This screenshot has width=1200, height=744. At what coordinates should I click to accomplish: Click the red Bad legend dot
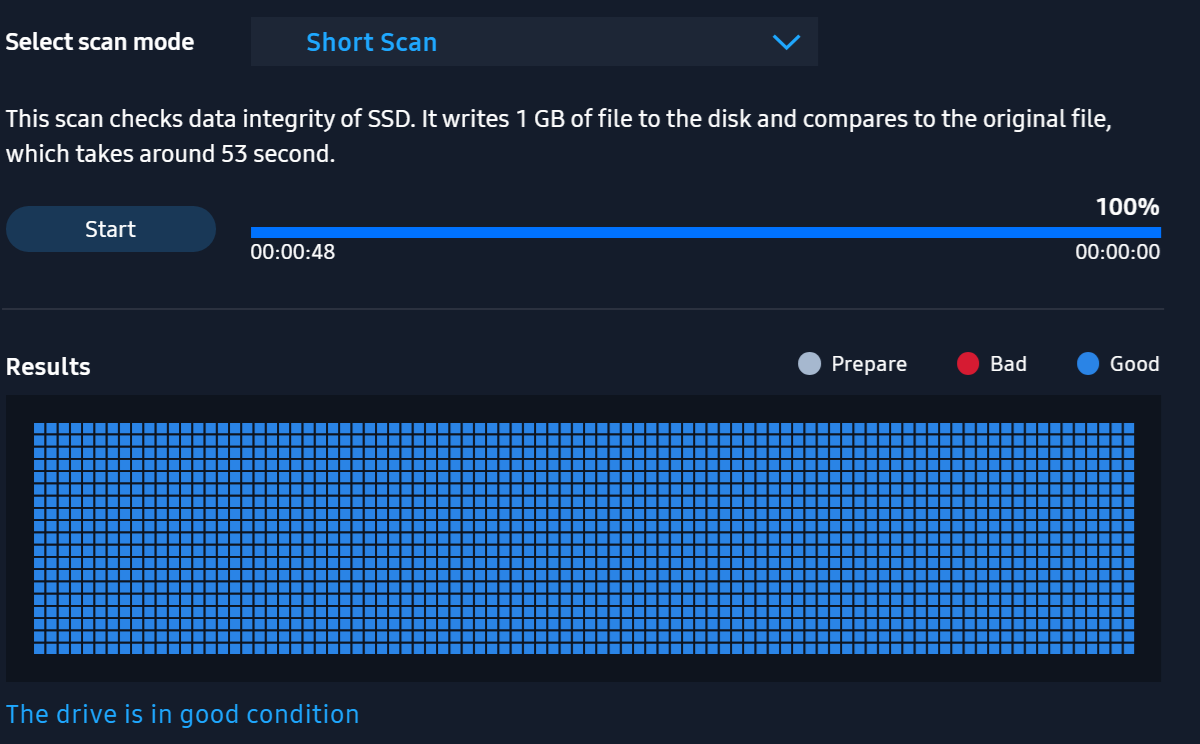click(x=967, y=364)
